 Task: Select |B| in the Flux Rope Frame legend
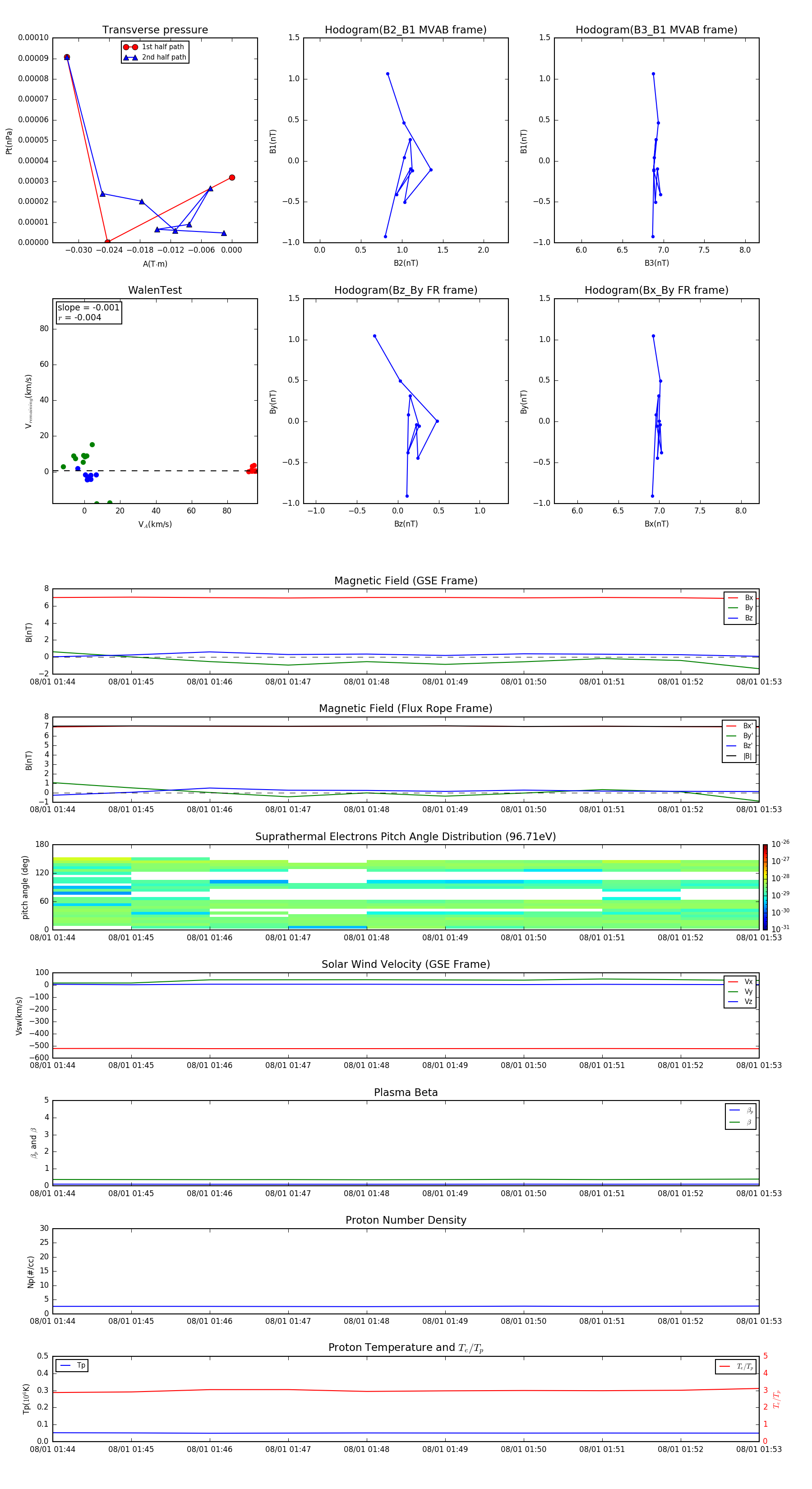(x=739, y=756)
